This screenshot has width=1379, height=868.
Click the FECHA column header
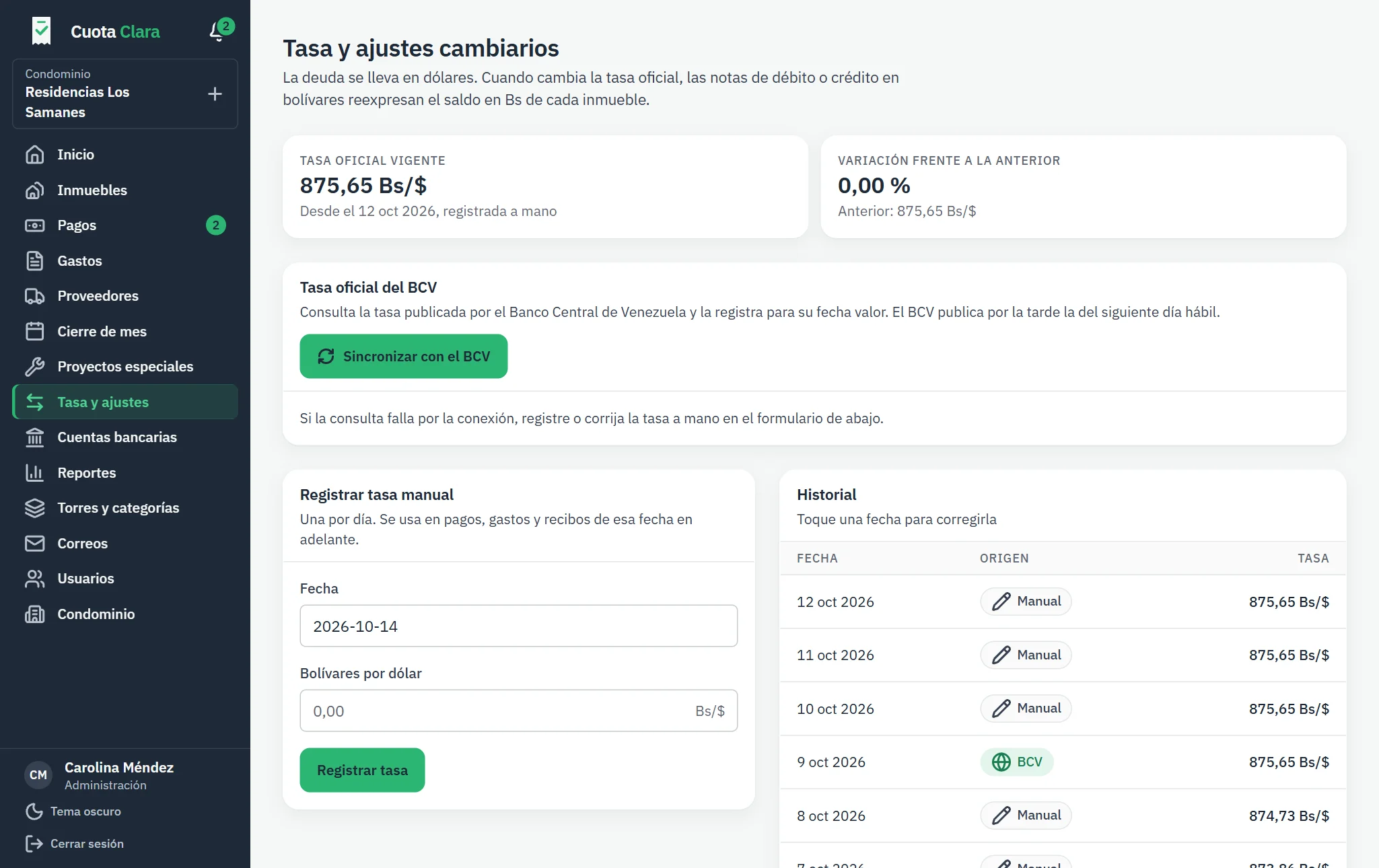click(x=817, y=558)
